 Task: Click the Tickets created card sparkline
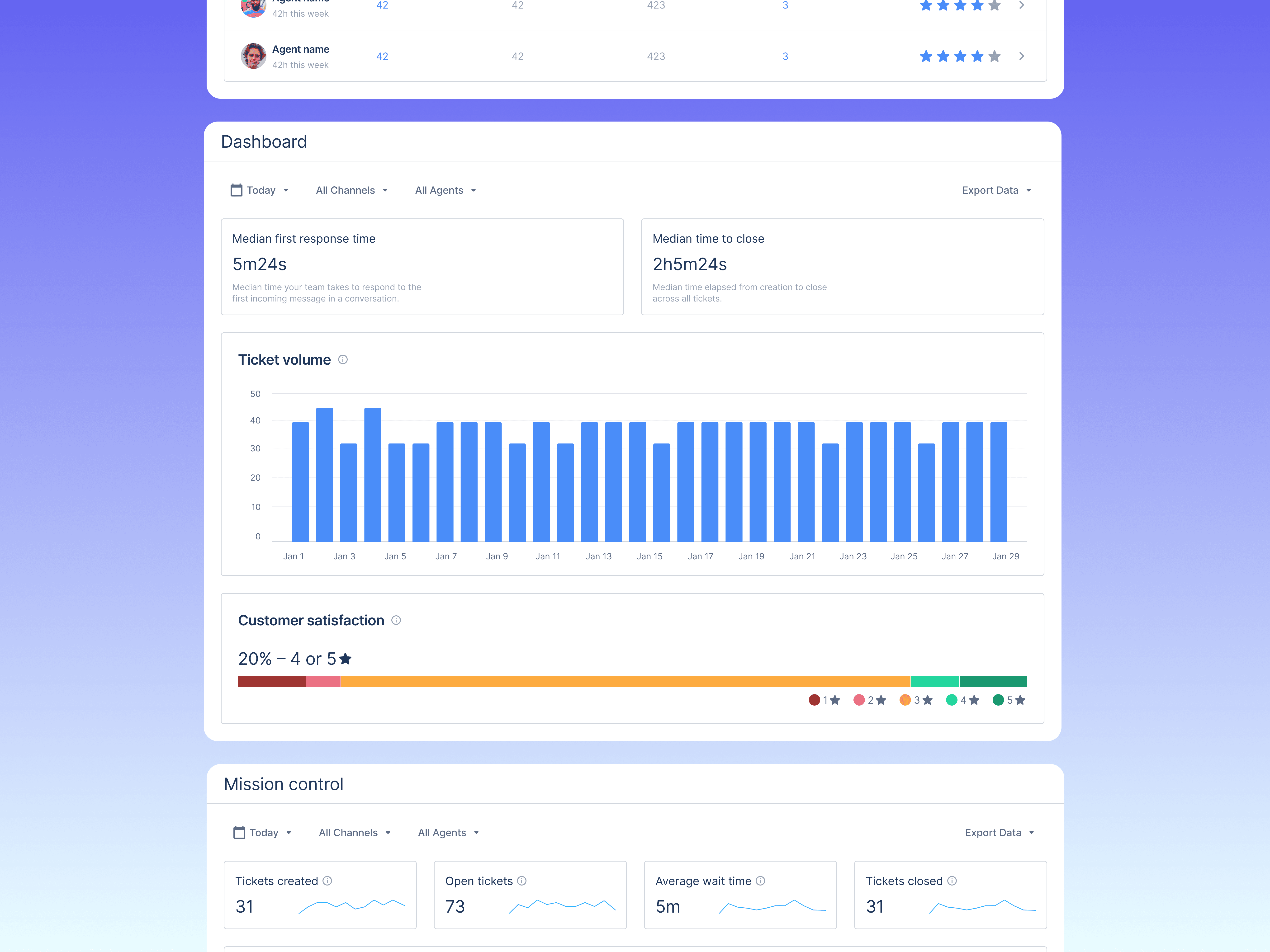coord(352,906)
